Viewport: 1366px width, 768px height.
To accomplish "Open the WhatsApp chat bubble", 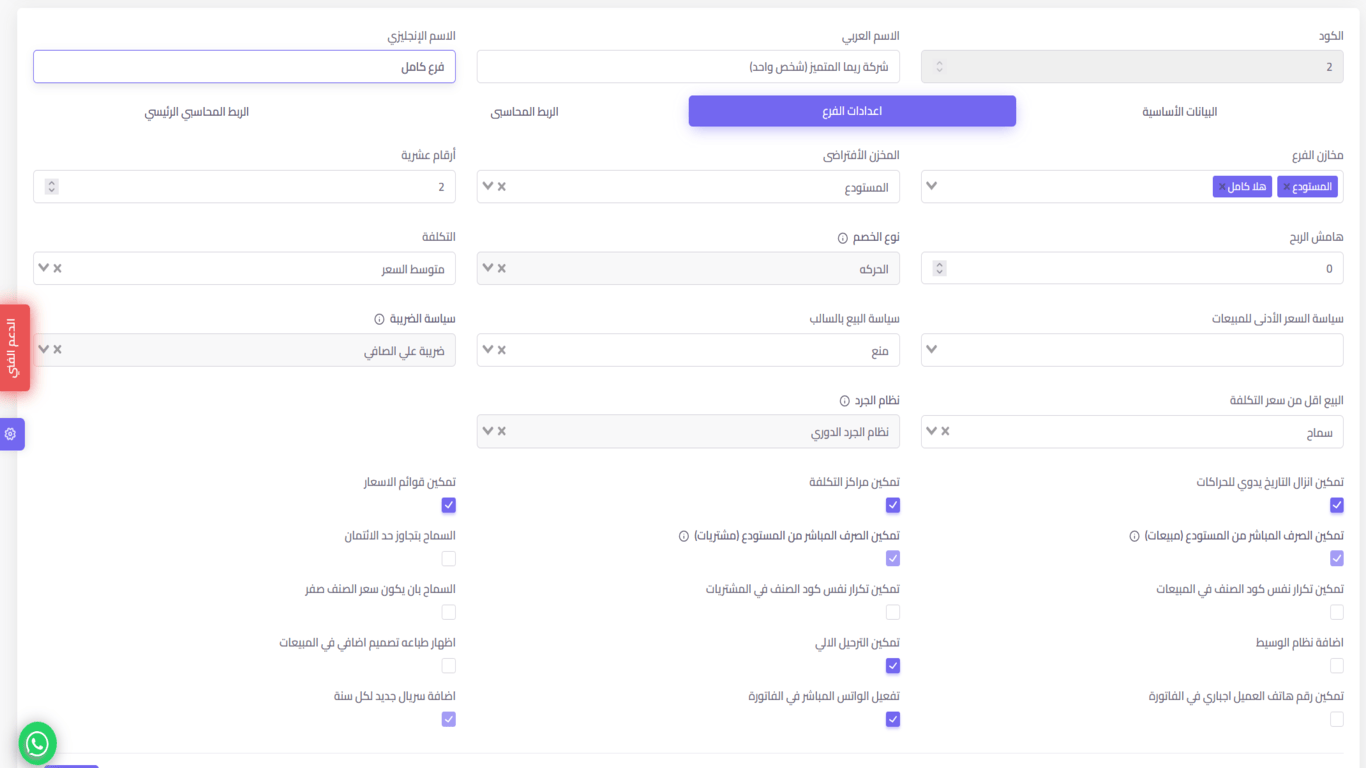I will tap(37, 743).
